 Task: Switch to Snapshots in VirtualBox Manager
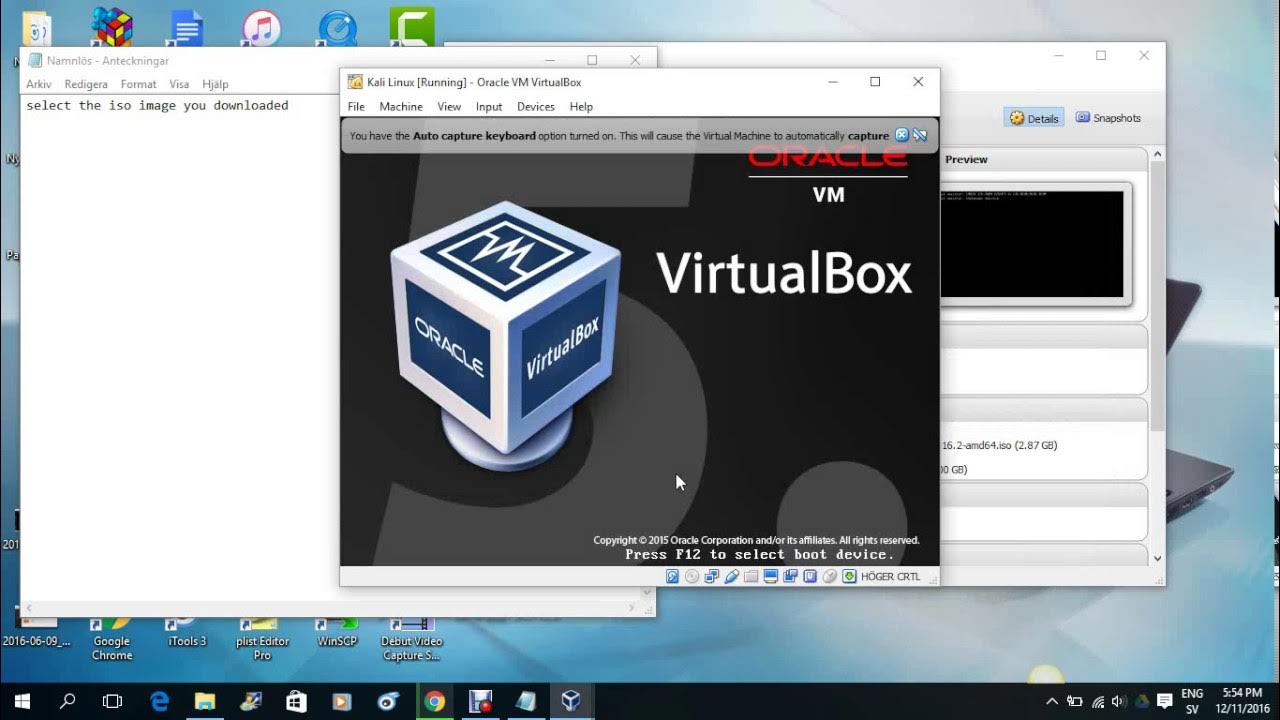[x=1108, y=118]
